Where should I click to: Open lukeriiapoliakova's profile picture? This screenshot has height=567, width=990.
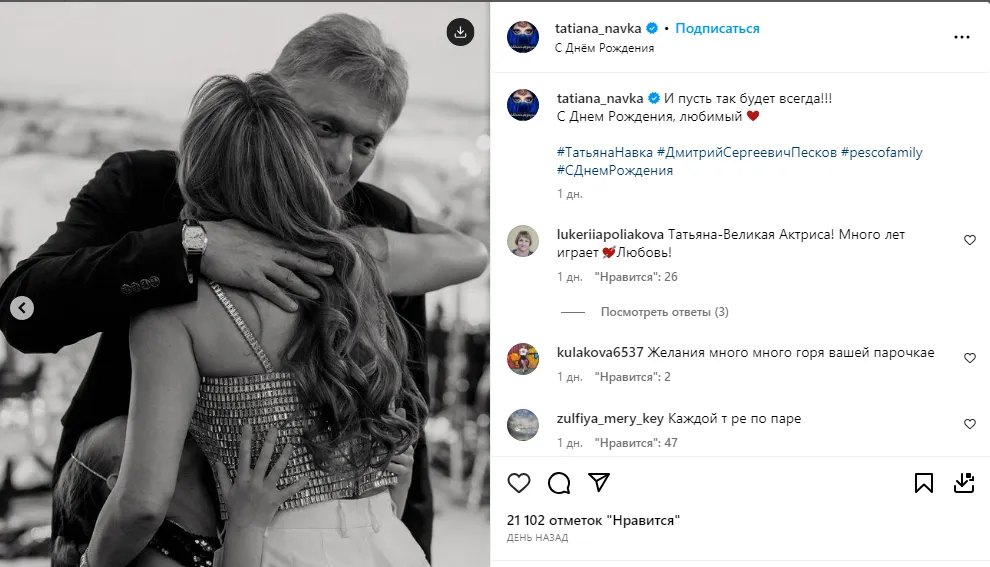[524, 240]
